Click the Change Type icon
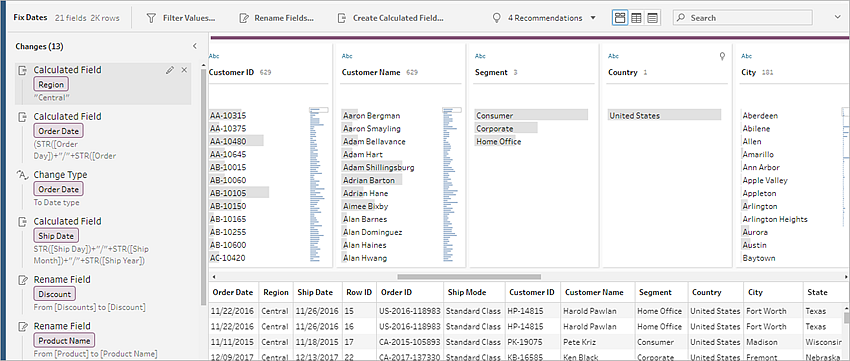Screen dimensions: 850x361 (22, 175)
